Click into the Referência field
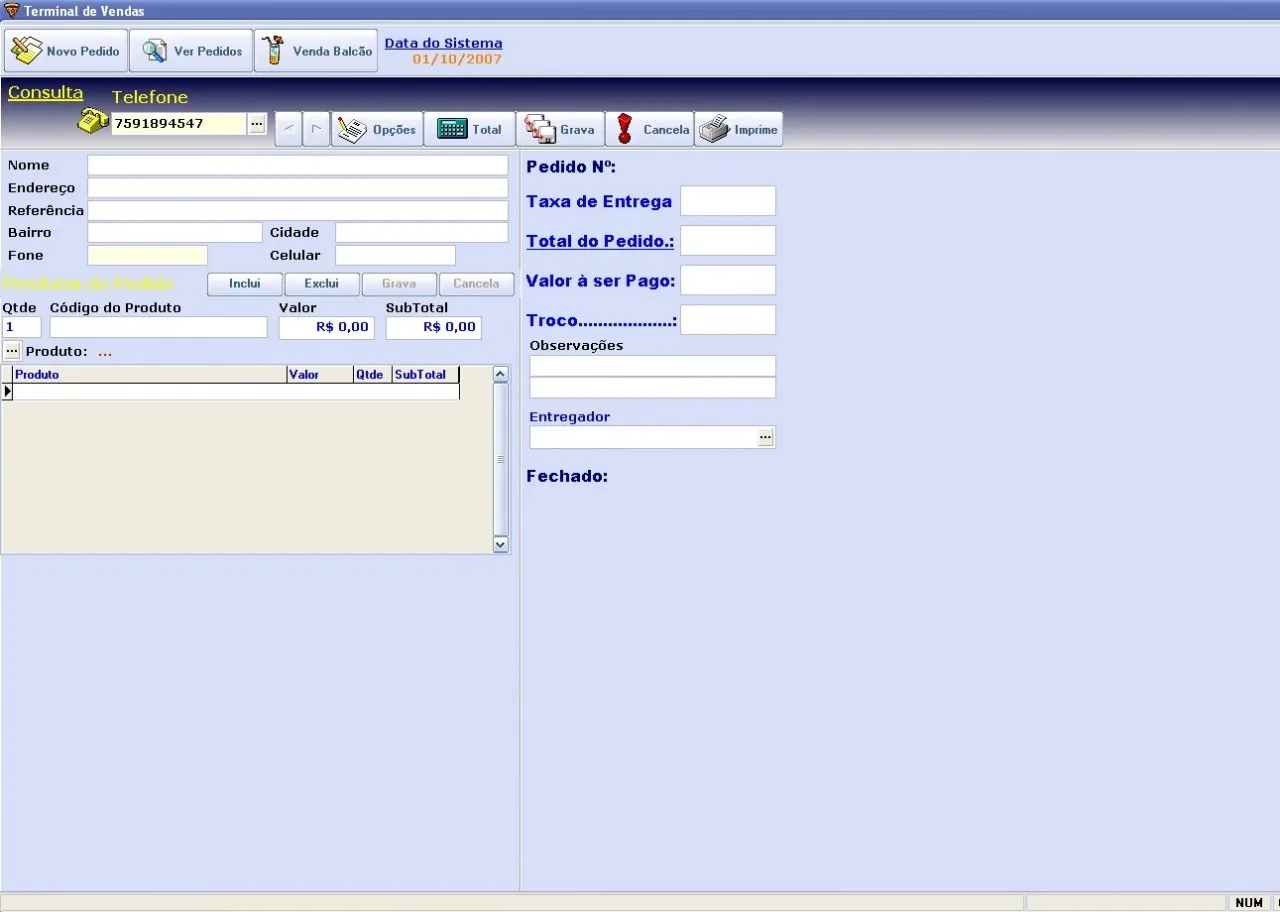The width and height of the screenshot is (1280, 912). pyautogui.click(x=298, y=210)
